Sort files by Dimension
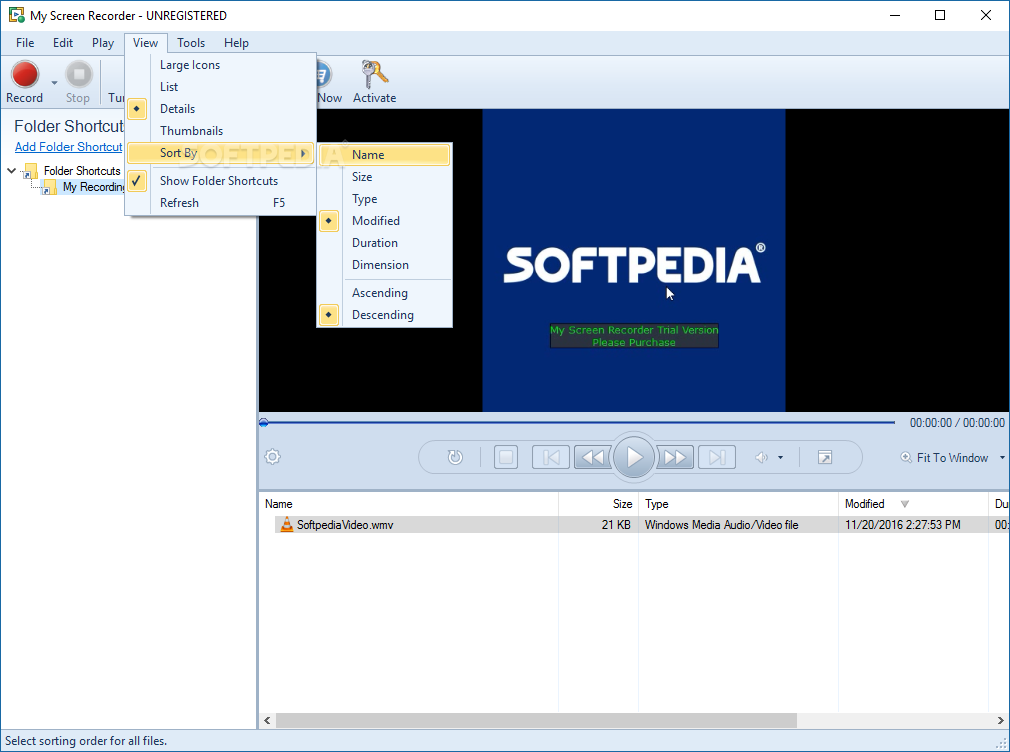This screenshot has width=1010, height=752. (x=385, y=265)
